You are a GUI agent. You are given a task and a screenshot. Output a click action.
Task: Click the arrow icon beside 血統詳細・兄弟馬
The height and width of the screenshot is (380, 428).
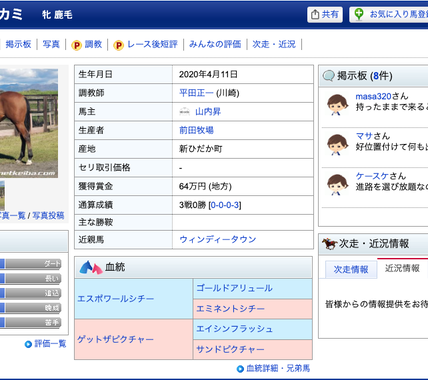click(240, 369)
